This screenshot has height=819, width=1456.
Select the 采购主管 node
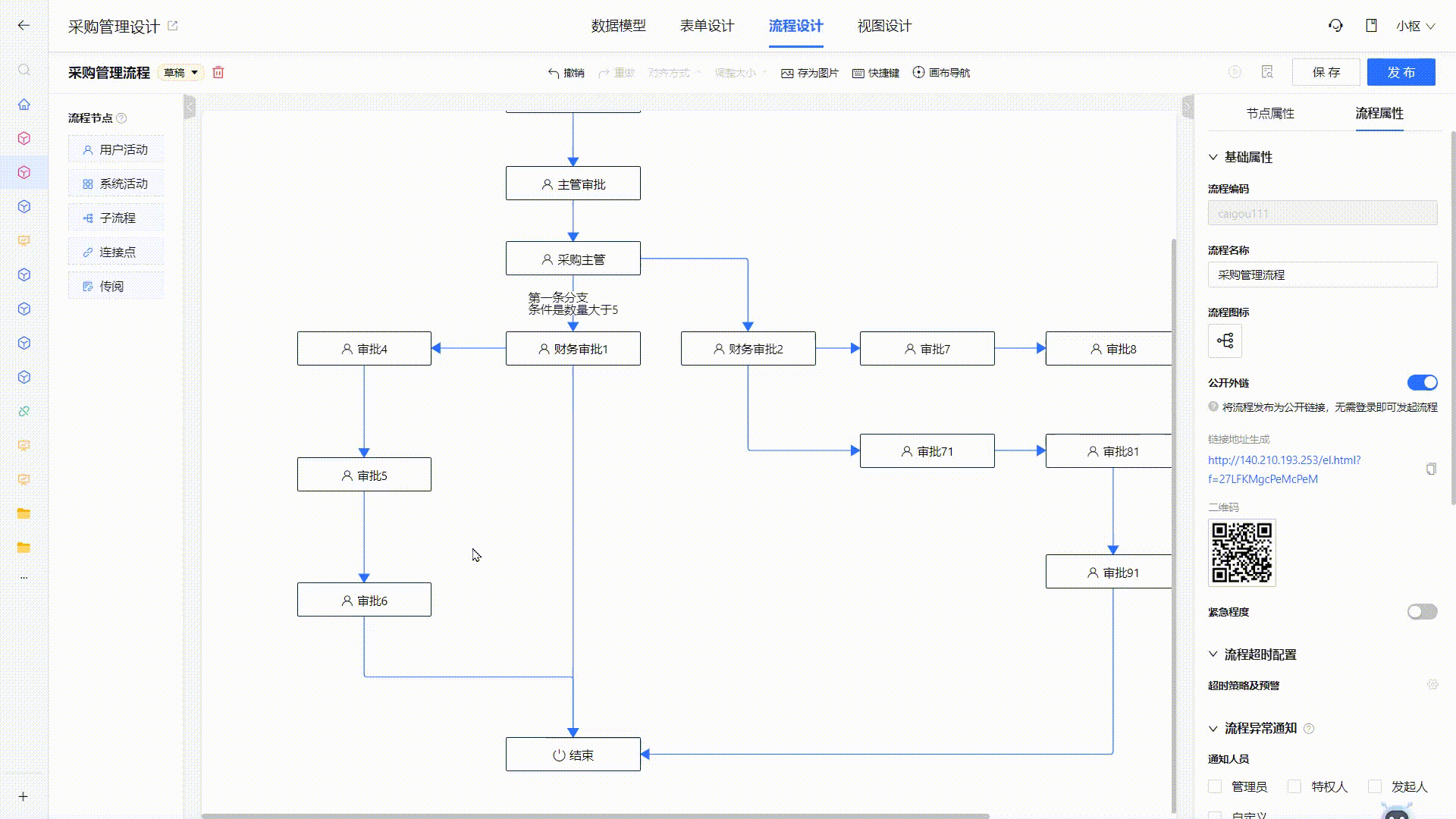coord(573,259)
